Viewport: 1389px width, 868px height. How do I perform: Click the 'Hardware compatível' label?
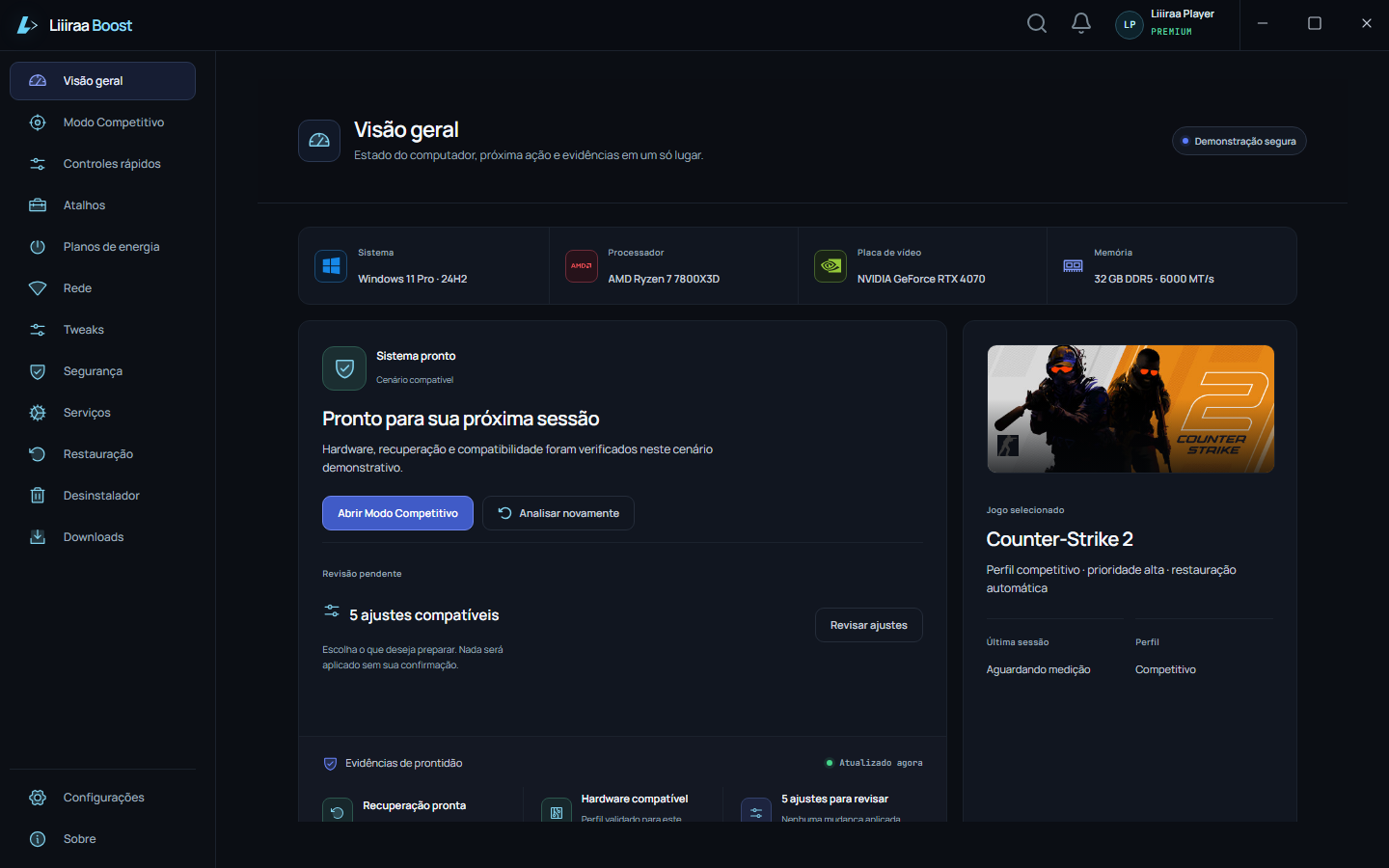(635, 799)
